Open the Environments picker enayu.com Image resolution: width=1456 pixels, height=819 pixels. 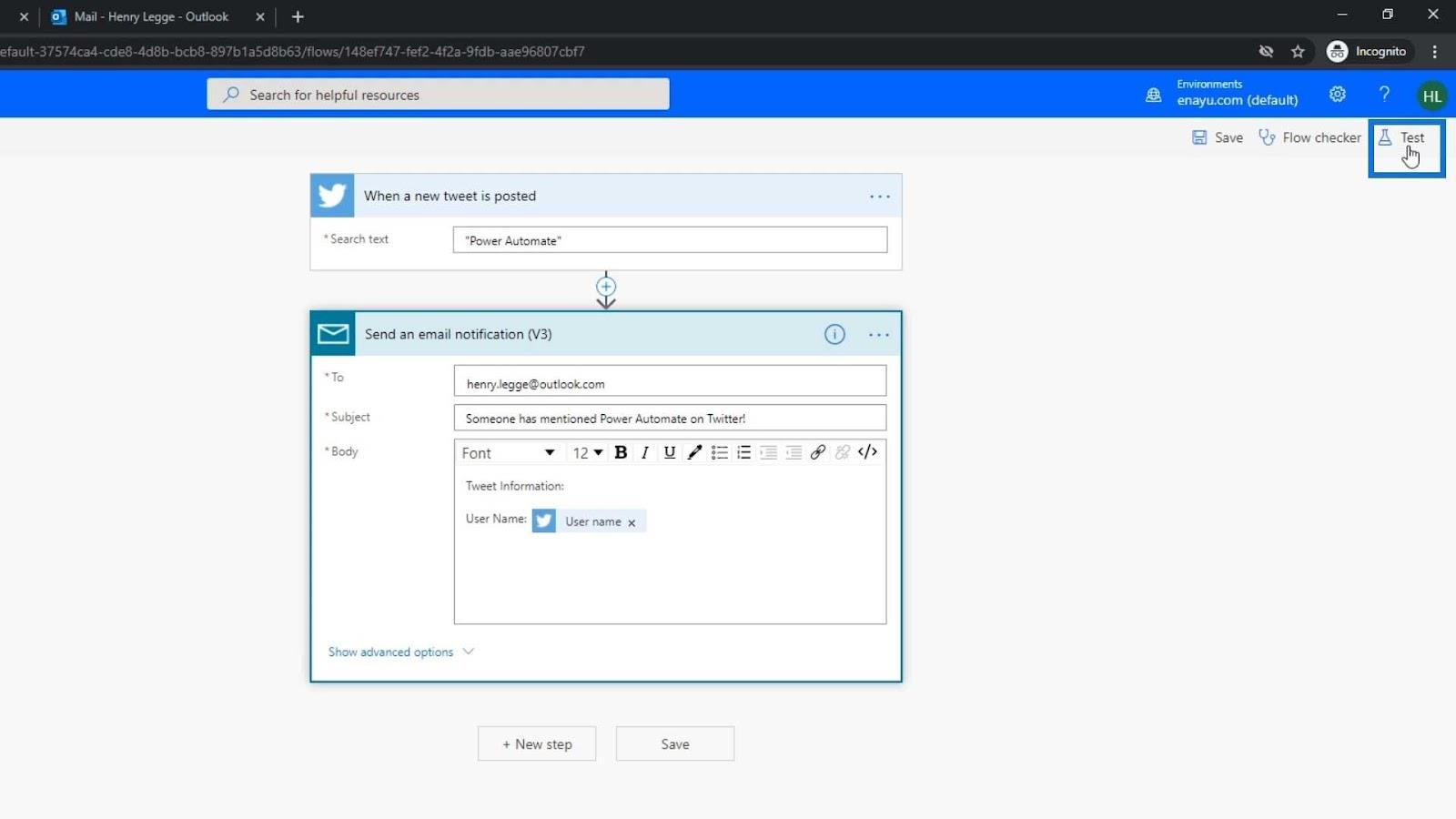tap(1222, 93)
